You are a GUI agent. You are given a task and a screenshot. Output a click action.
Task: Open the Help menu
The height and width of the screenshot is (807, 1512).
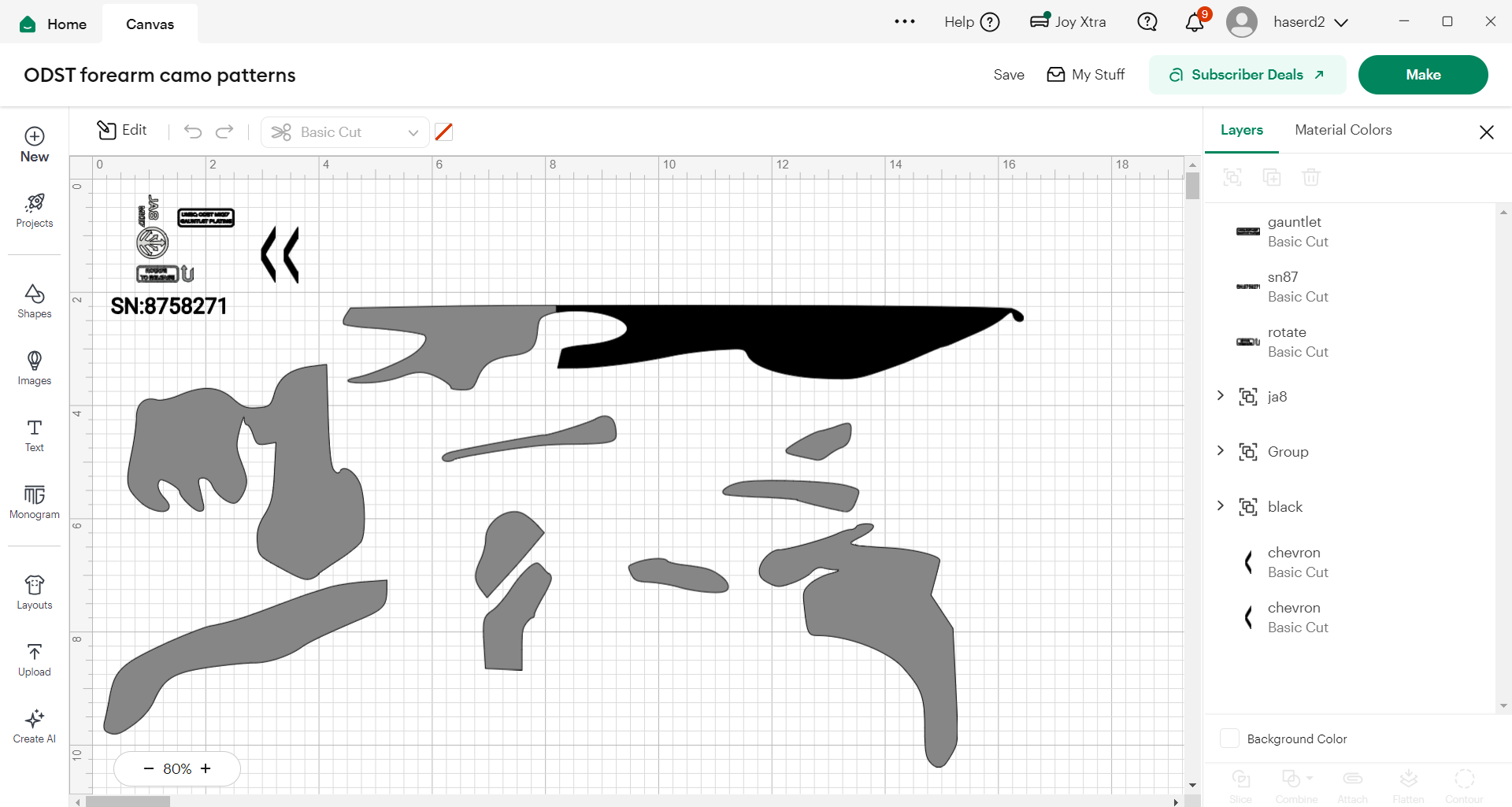click(972, 22)
